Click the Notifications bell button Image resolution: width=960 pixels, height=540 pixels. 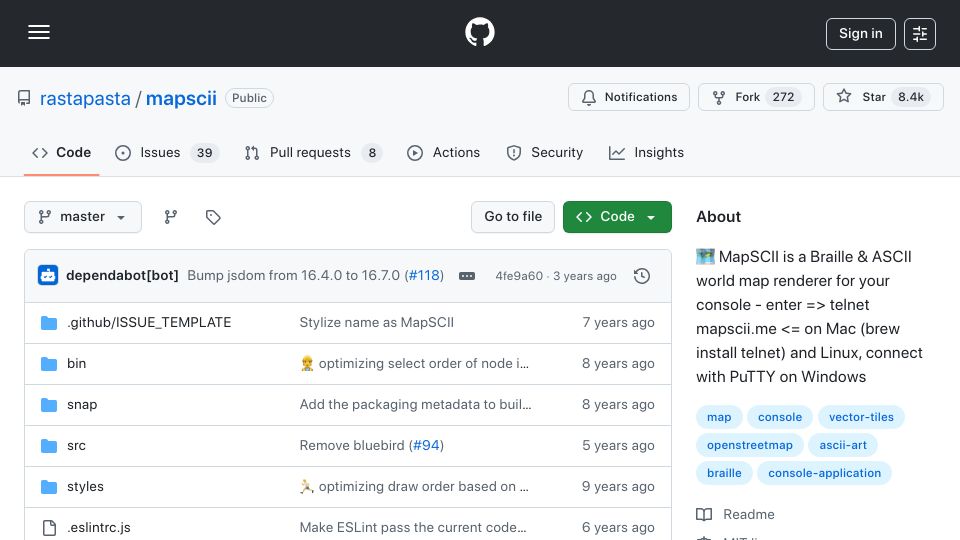629,97
